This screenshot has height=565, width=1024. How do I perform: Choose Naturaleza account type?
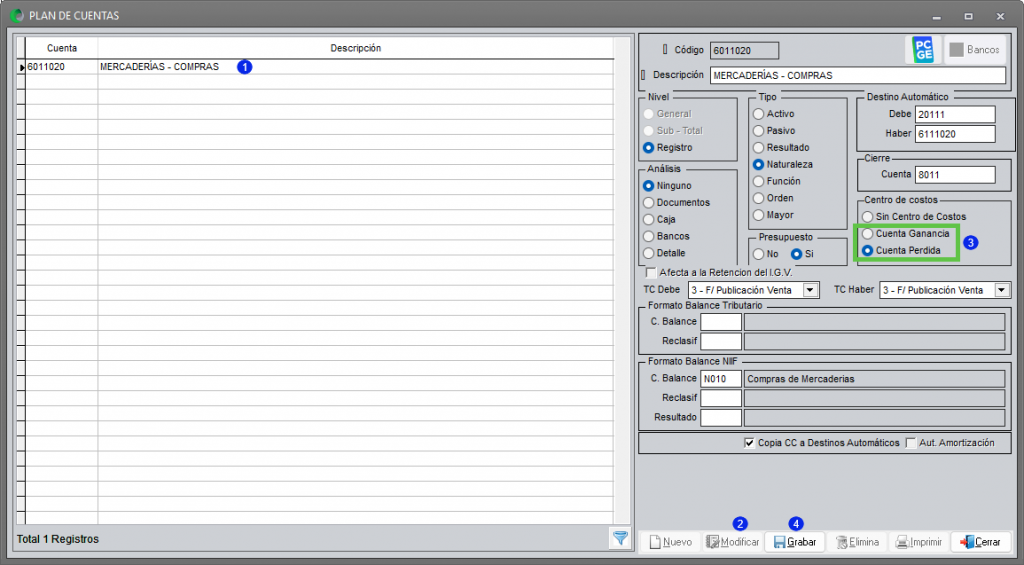(x=758, y=165)
